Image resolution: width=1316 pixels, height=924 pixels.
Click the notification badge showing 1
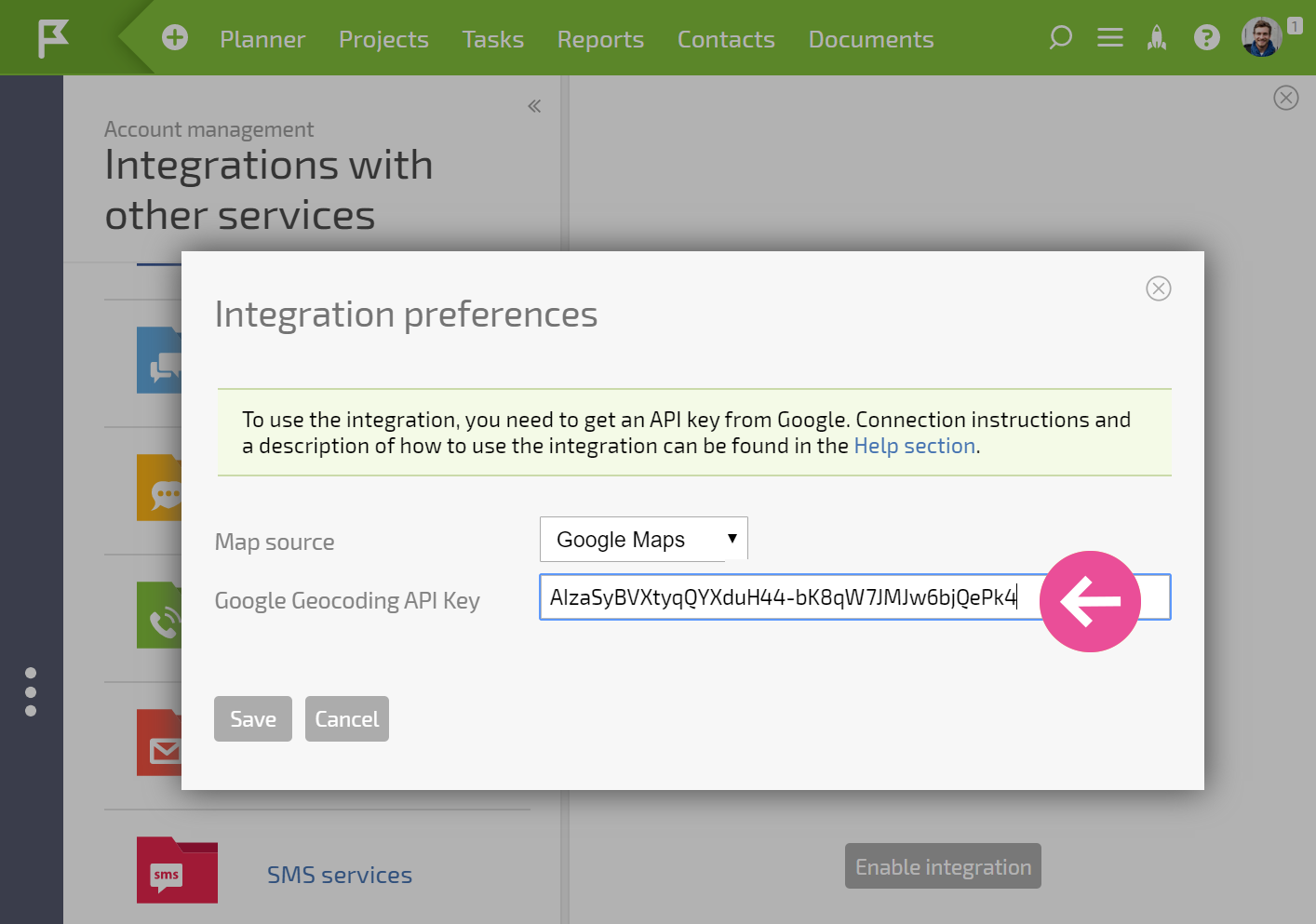tap(1295, 26)
